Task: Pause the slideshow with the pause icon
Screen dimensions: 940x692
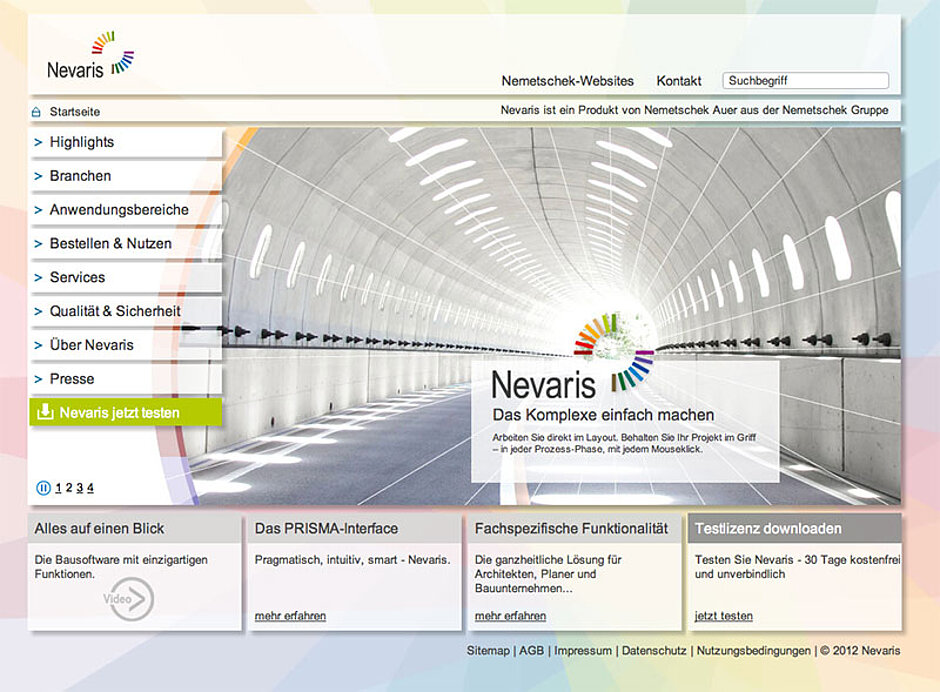Action: coord(43,488)
